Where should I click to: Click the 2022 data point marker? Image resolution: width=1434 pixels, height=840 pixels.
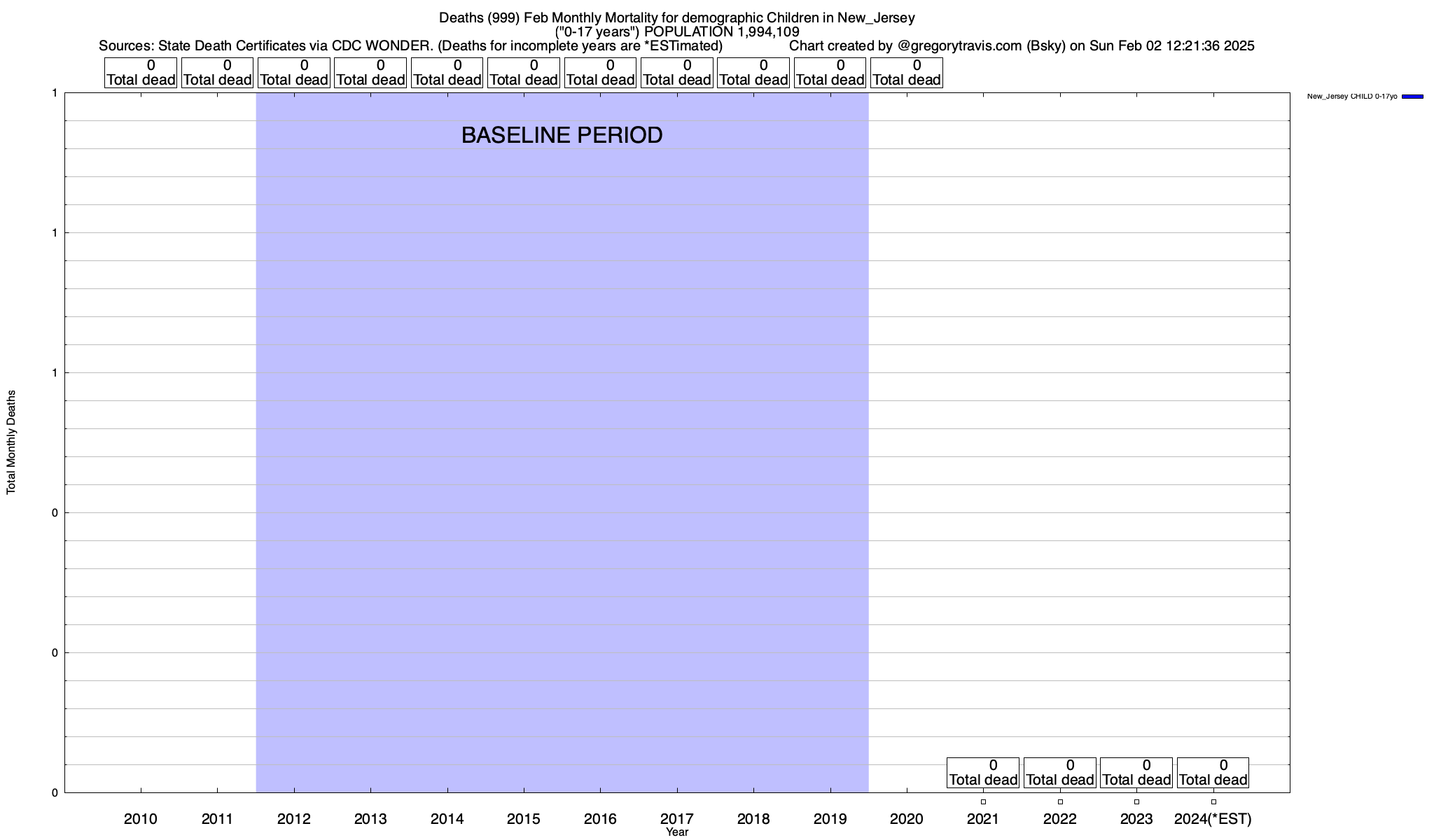pos(1060,801)
